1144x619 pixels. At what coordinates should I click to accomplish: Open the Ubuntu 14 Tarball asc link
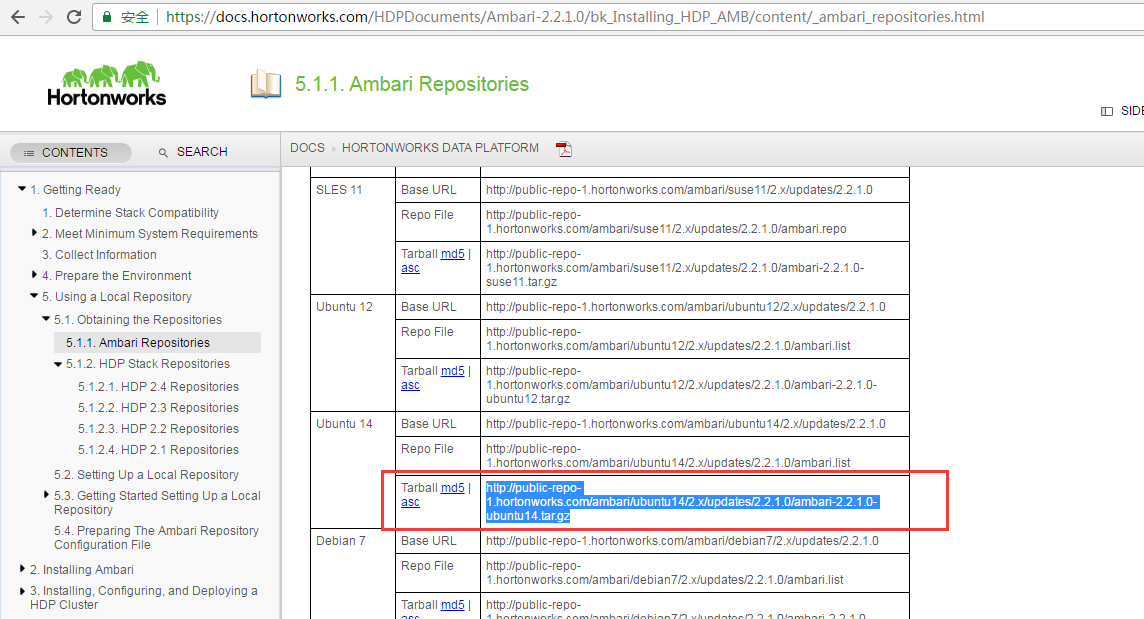(410, 502)
